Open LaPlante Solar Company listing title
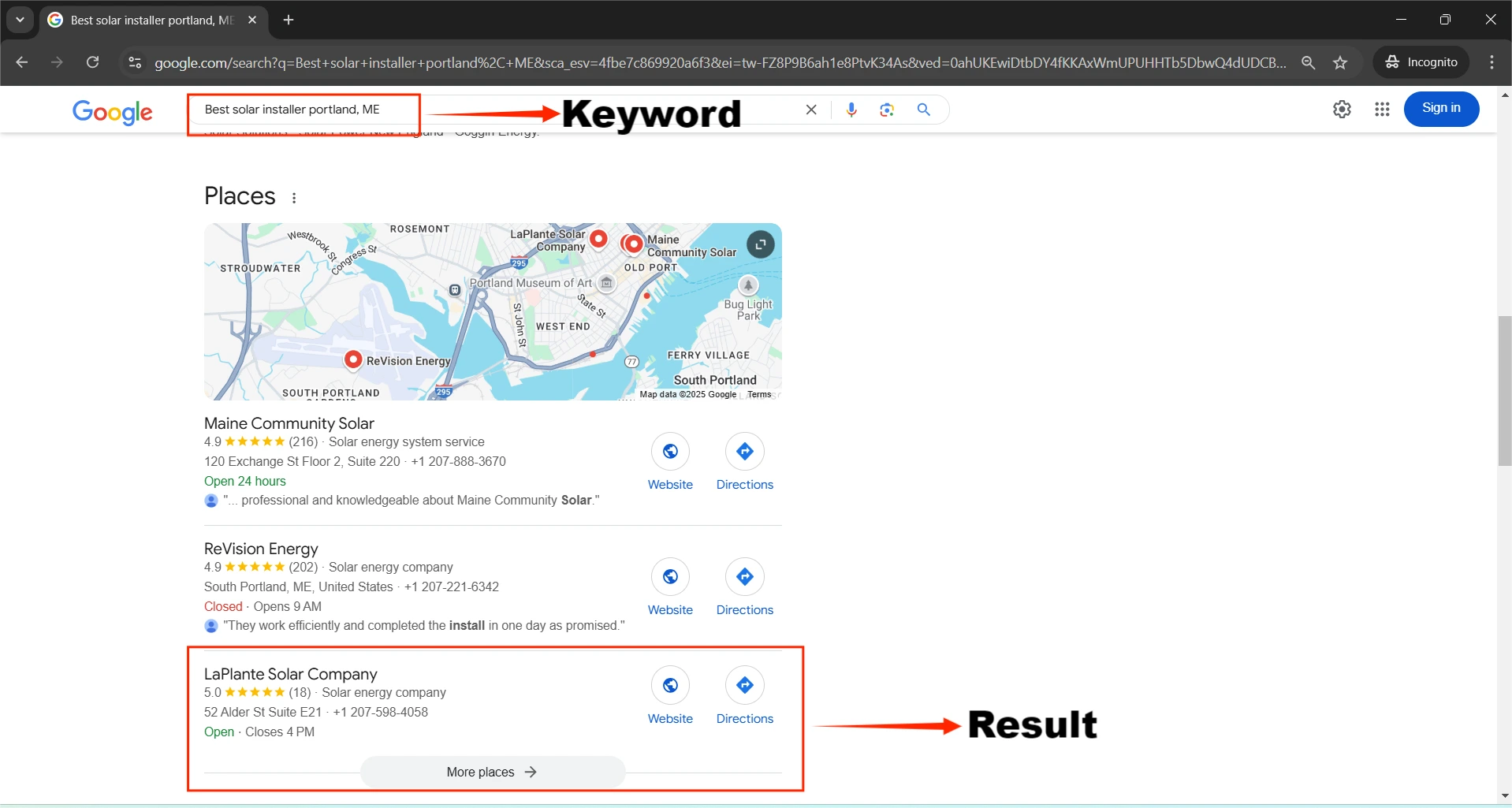1512x808 pixels. [x=291, y=674]
